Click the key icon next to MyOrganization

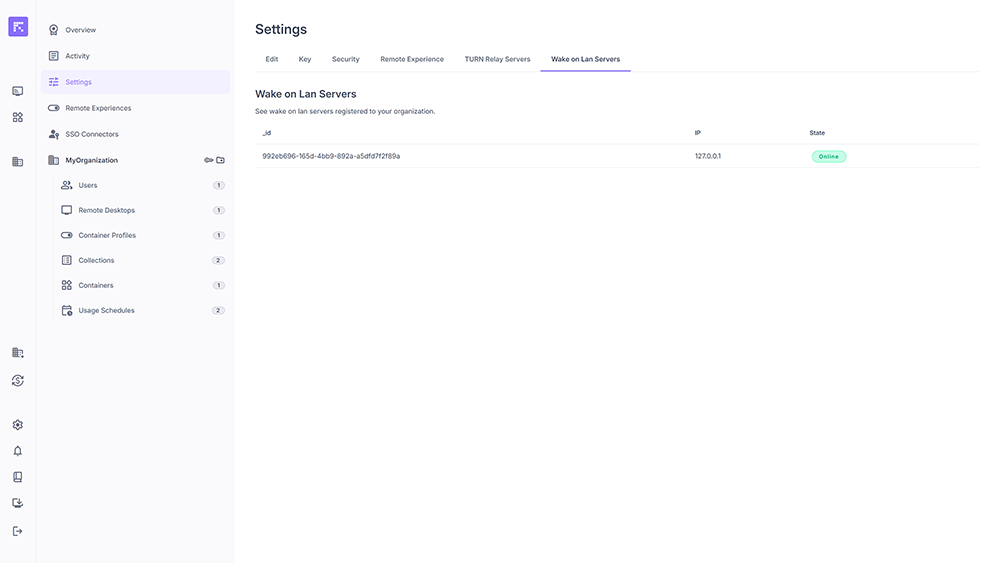[x=209, y=160]
